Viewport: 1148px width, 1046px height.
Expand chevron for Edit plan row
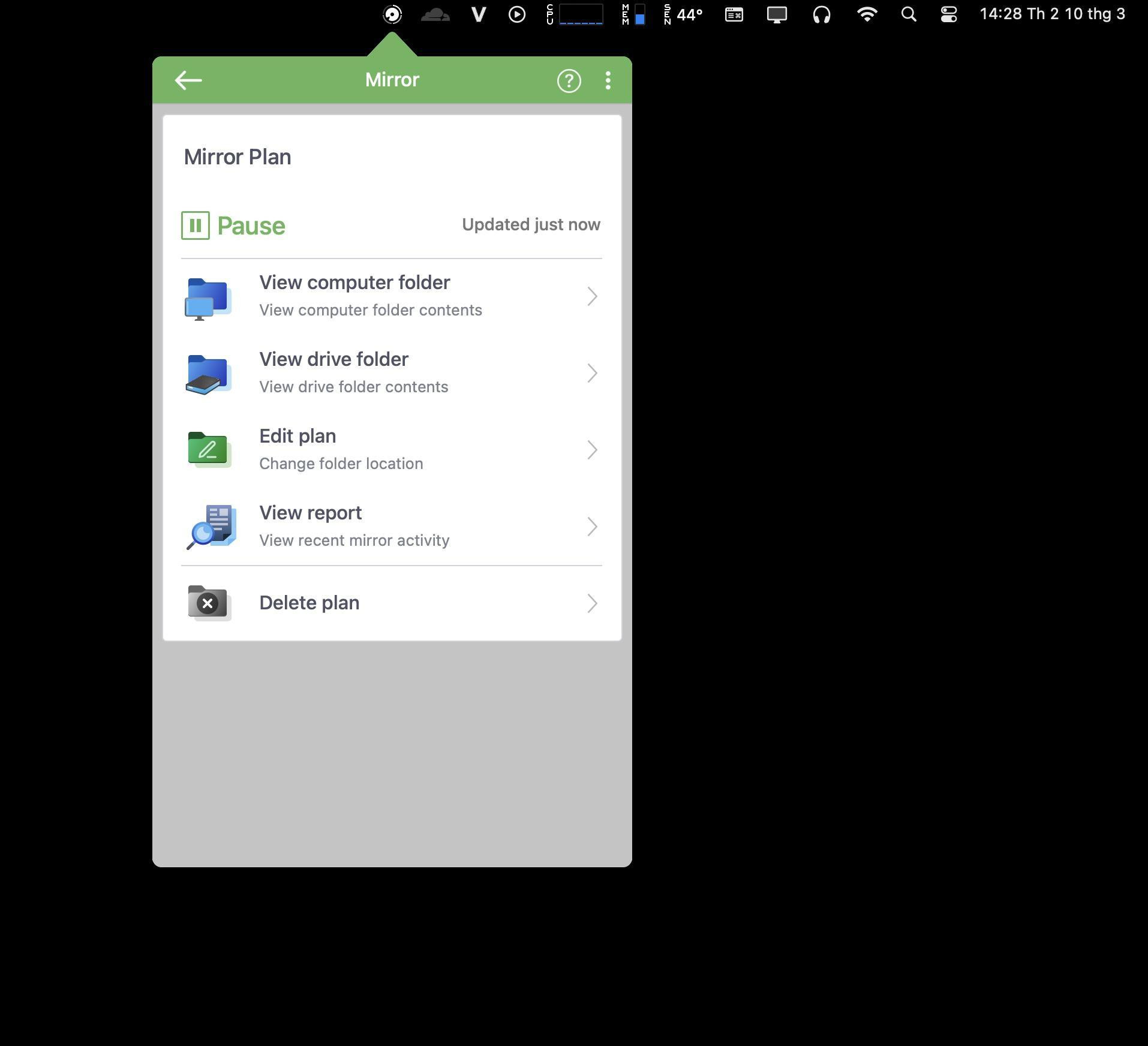tap(592, 450)
